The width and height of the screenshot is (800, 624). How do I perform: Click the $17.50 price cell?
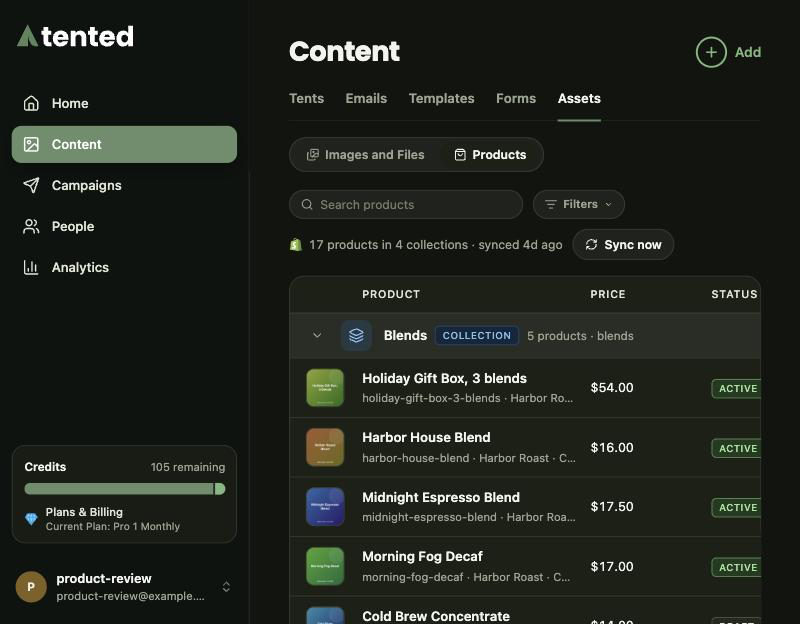pos(612,507)
